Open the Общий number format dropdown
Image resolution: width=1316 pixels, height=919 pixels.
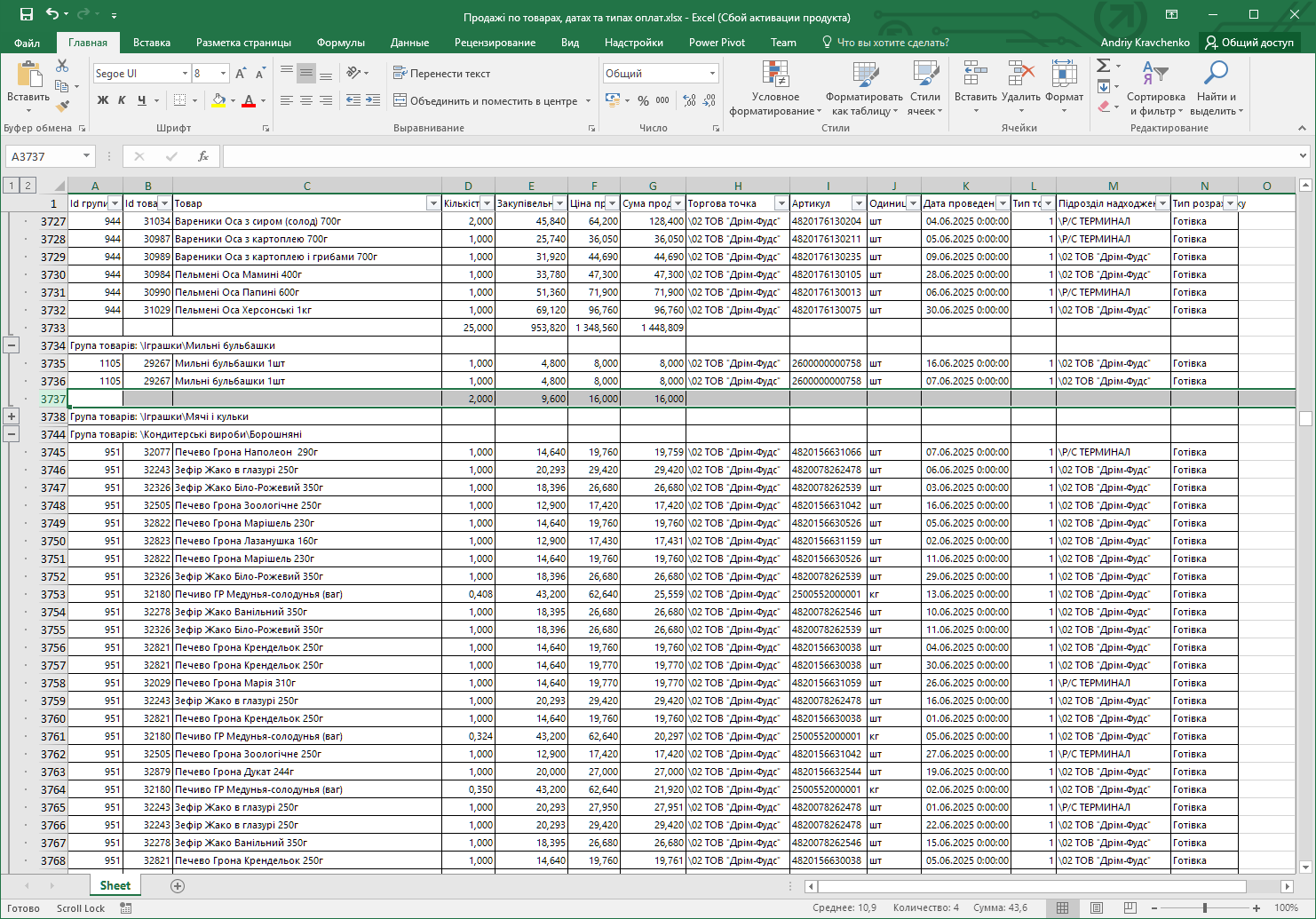pyautogui.click(x=712, y=74)
